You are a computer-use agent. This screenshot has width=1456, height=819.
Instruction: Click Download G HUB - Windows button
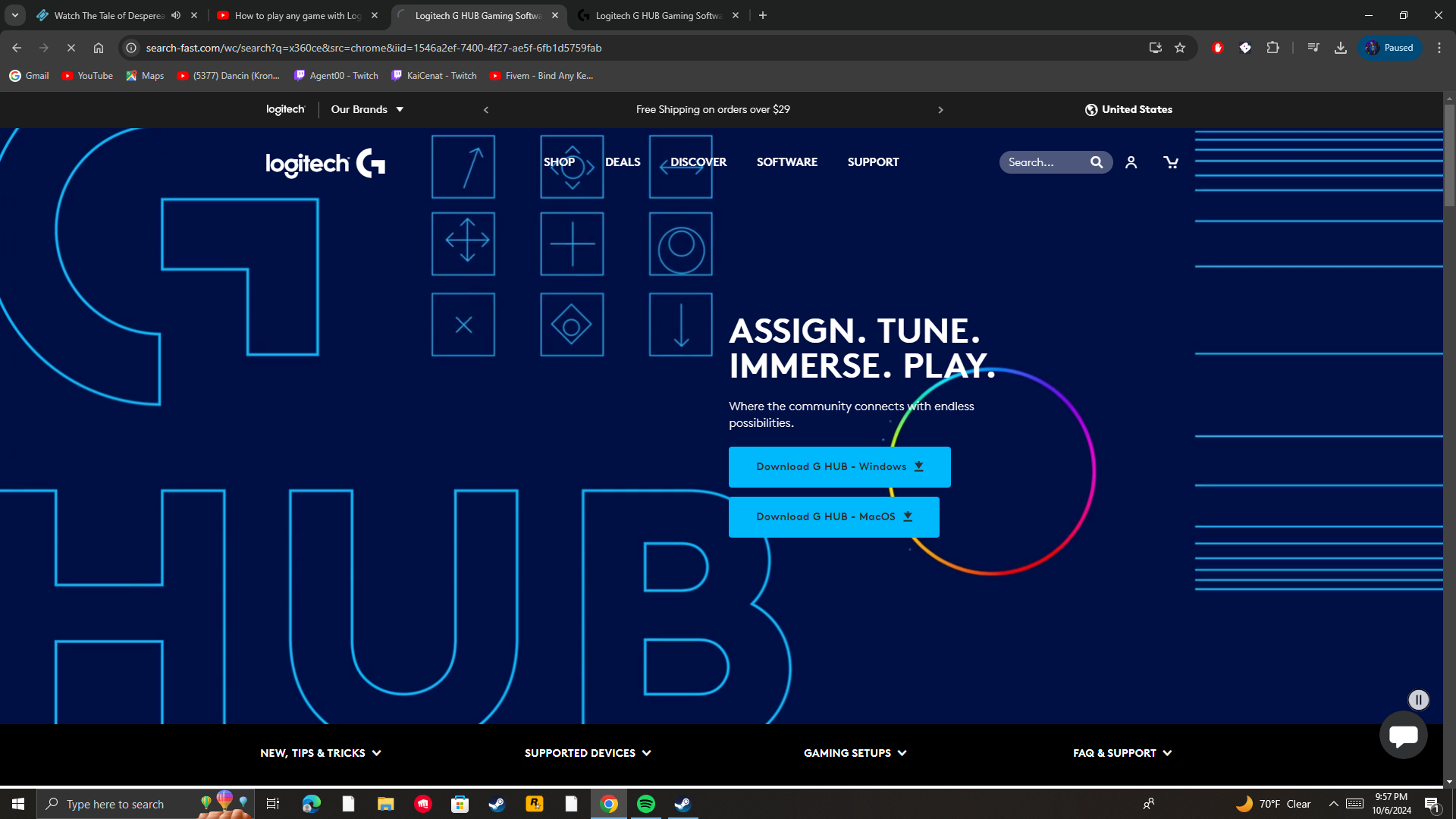(839, 467)
